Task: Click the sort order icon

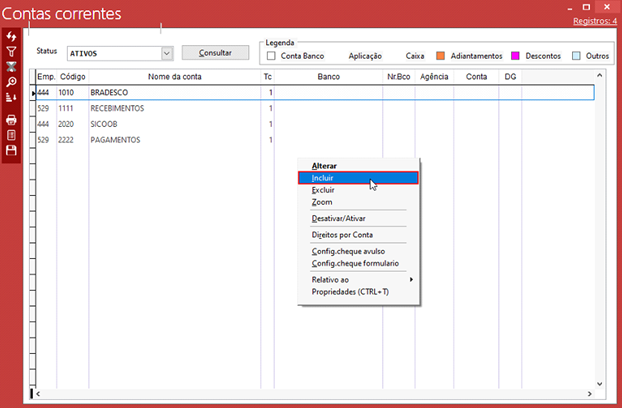Action: [11, 97]
